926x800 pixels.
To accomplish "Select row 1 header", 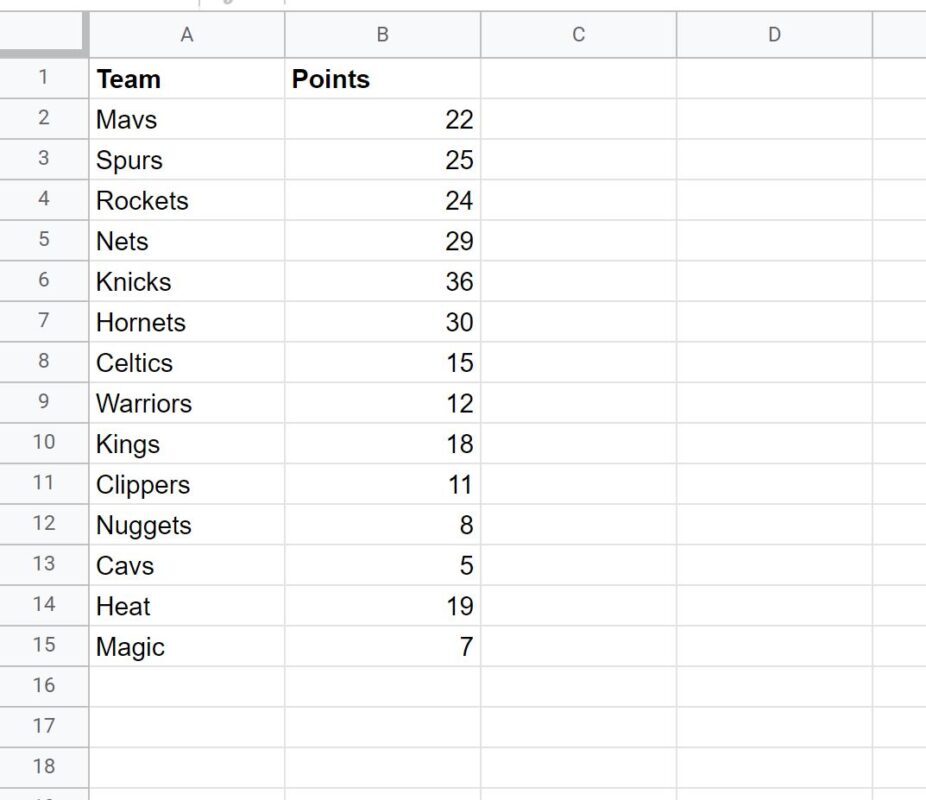I will click(x=44, y=78).
